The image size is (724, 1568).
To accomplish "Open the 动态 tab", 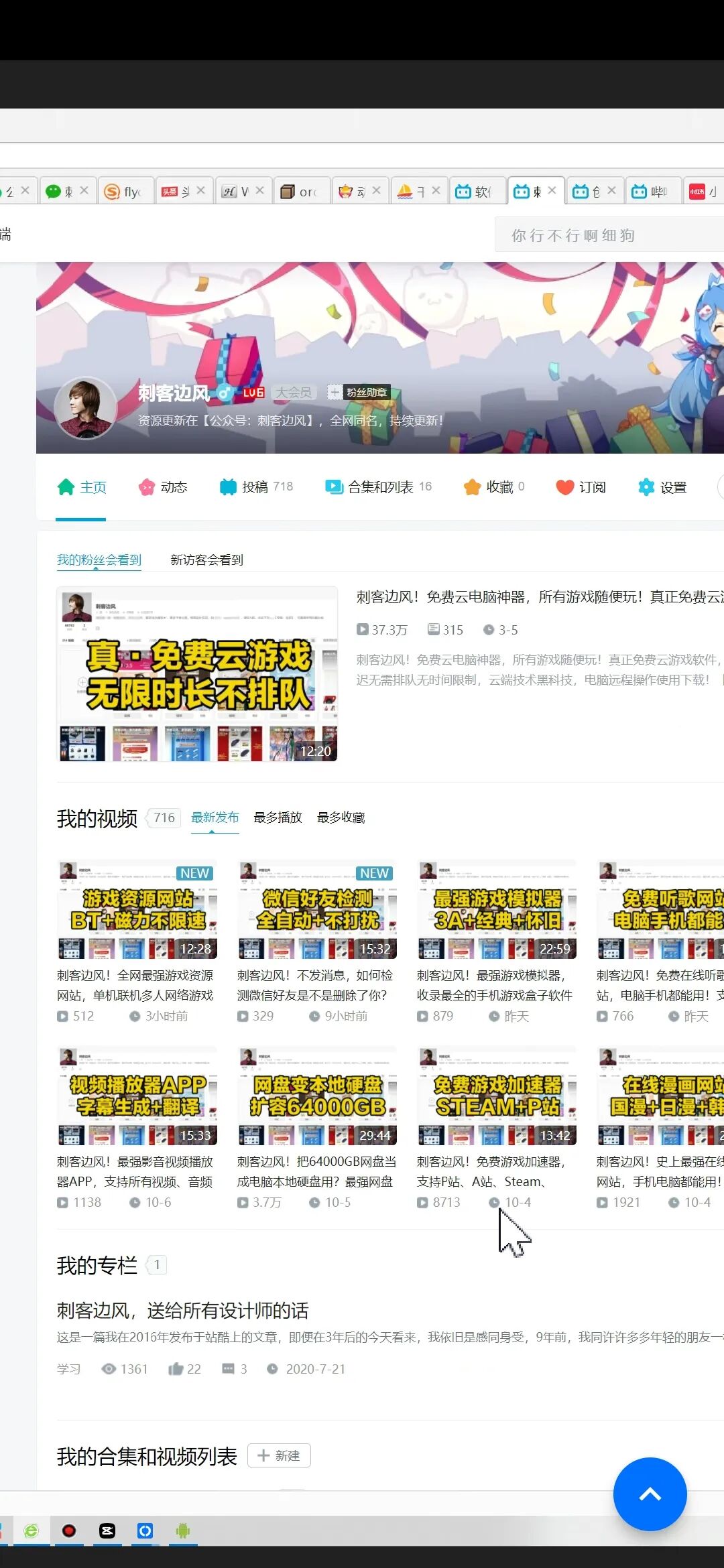I will (163, 487).
